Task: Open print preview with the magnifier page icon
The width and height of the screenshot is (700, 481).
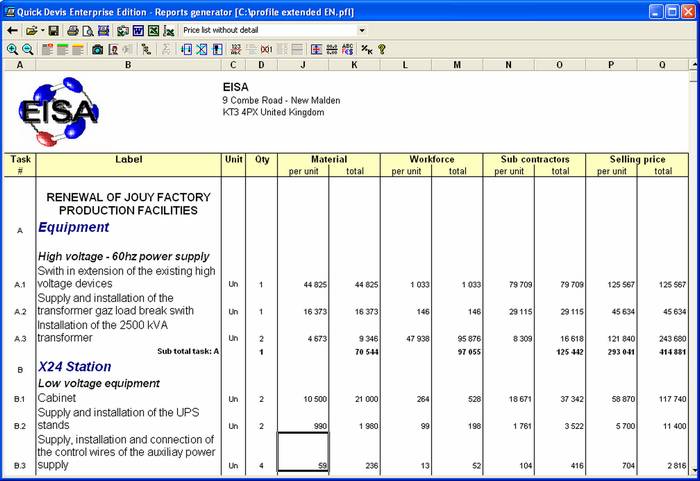Action: pos(88,31)
